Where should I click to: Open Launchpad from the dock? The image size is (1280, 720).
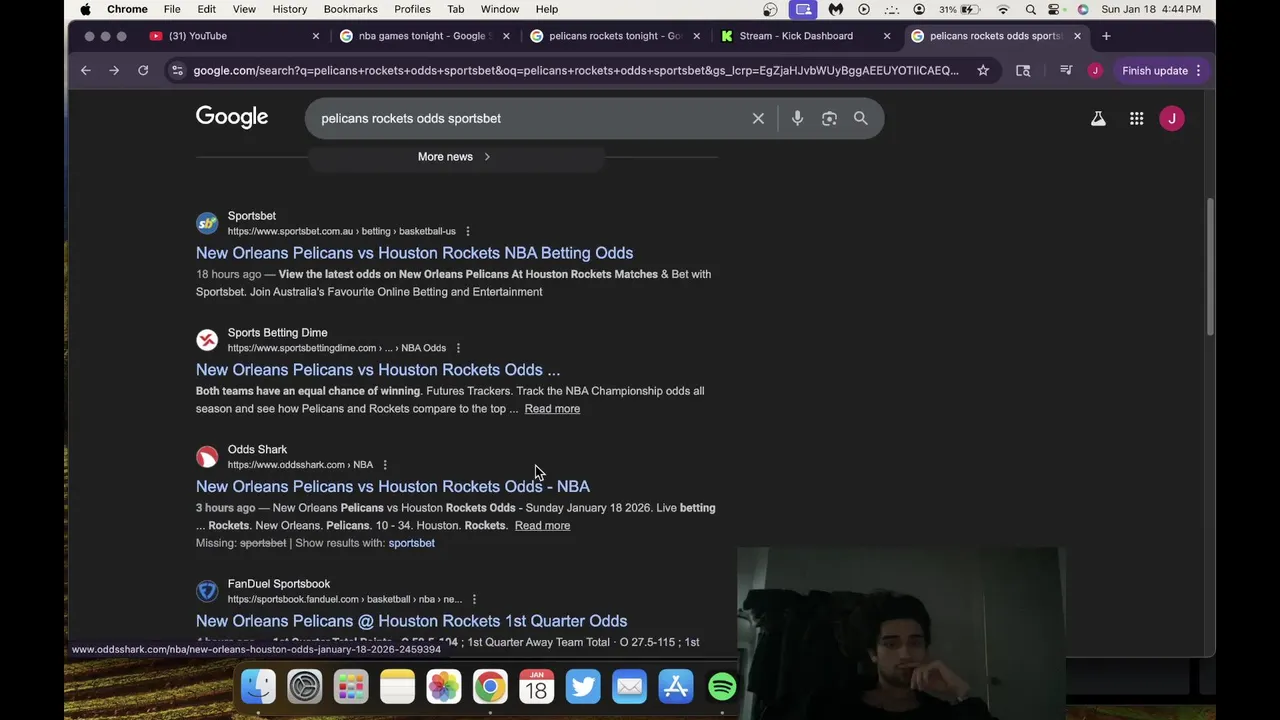pyautogui.click(x=351, y=687)
